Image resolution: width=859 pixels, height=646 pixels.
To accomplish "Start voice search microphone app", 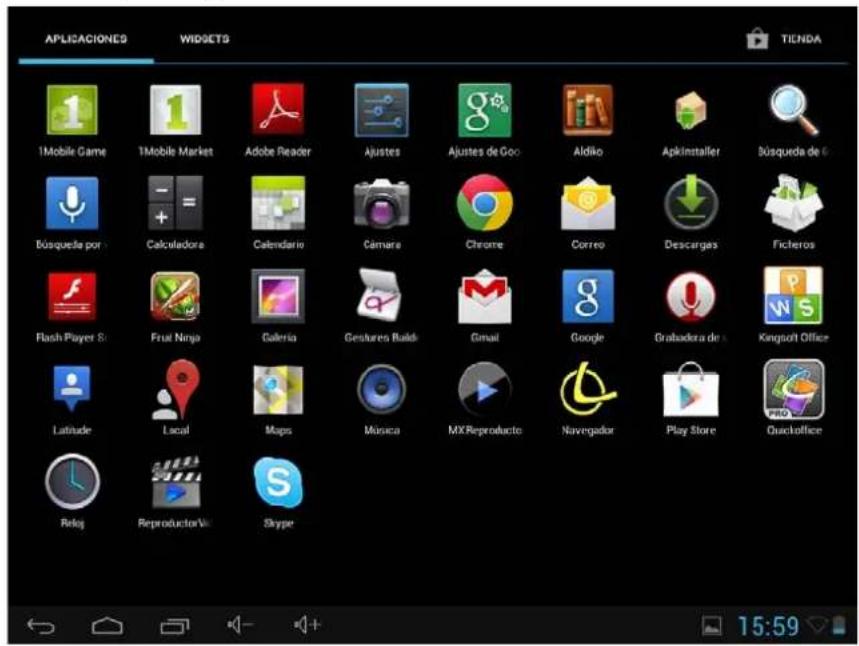I will (x=72, y=203).
